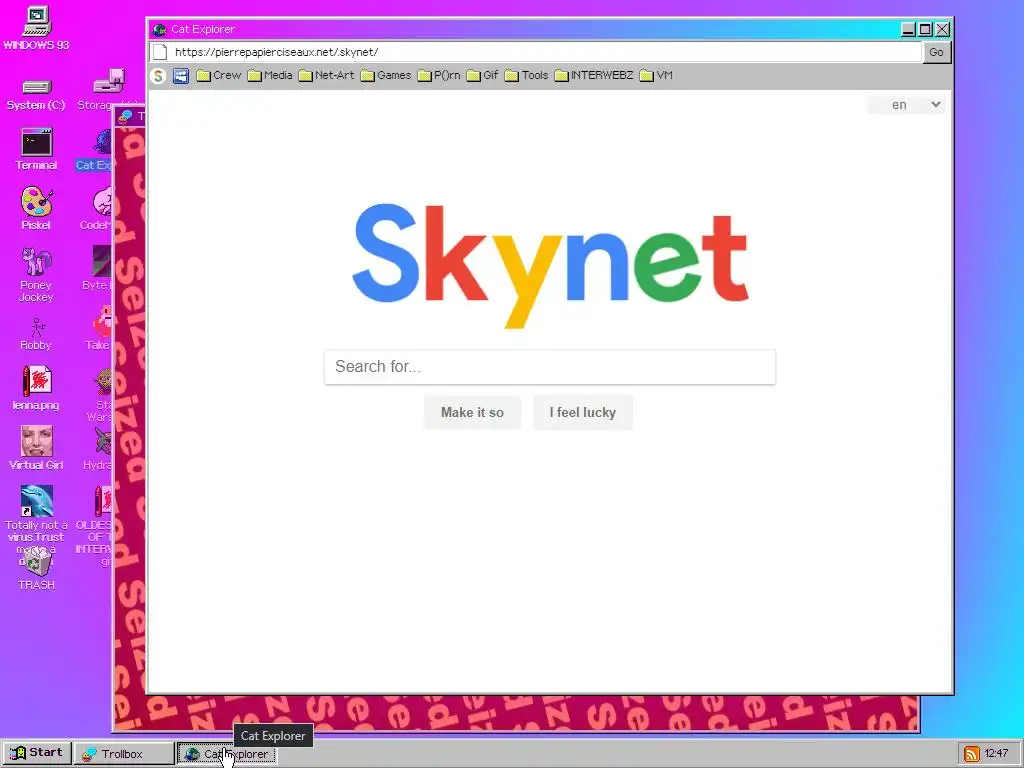Viewport: 1024px width, 768px height.
Task: Focus the 'Search for...' input field
Action: pos(550,366)
